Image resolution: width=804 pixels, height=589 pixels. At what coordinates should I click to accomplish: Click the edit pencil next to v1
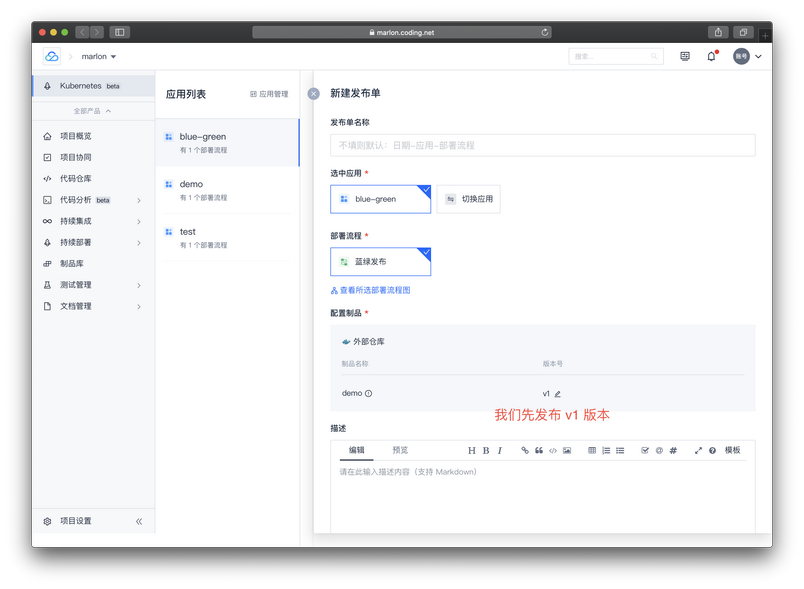click(558, 394)
